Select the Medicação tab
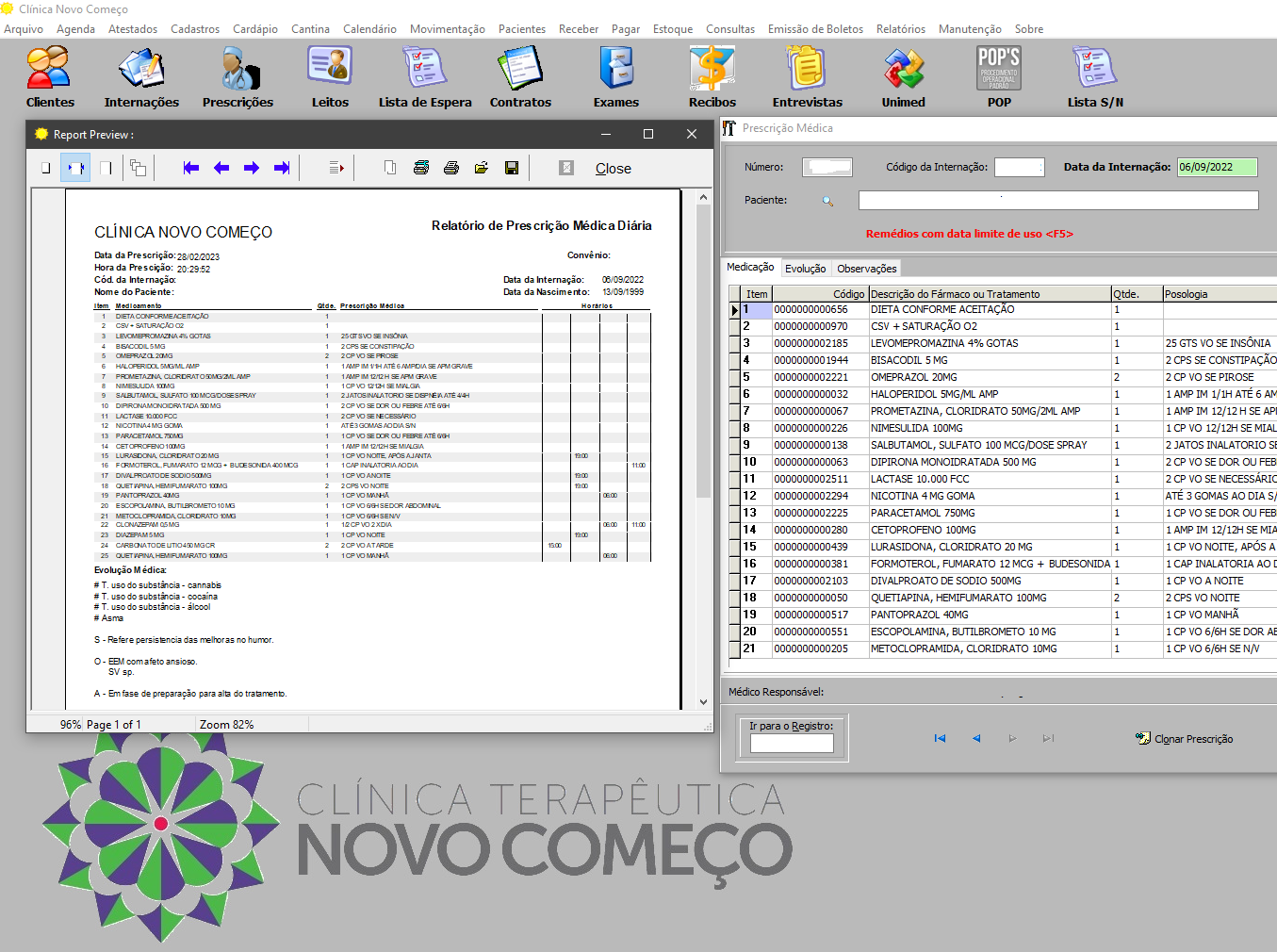The image size is (1277, 952). coord(750,268)
